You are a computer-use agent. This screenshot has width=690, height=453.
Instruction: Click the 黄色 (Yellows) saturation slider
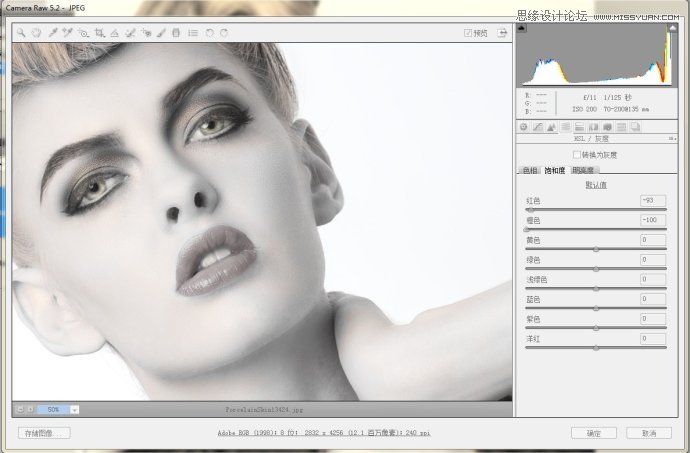coord(596,249)
